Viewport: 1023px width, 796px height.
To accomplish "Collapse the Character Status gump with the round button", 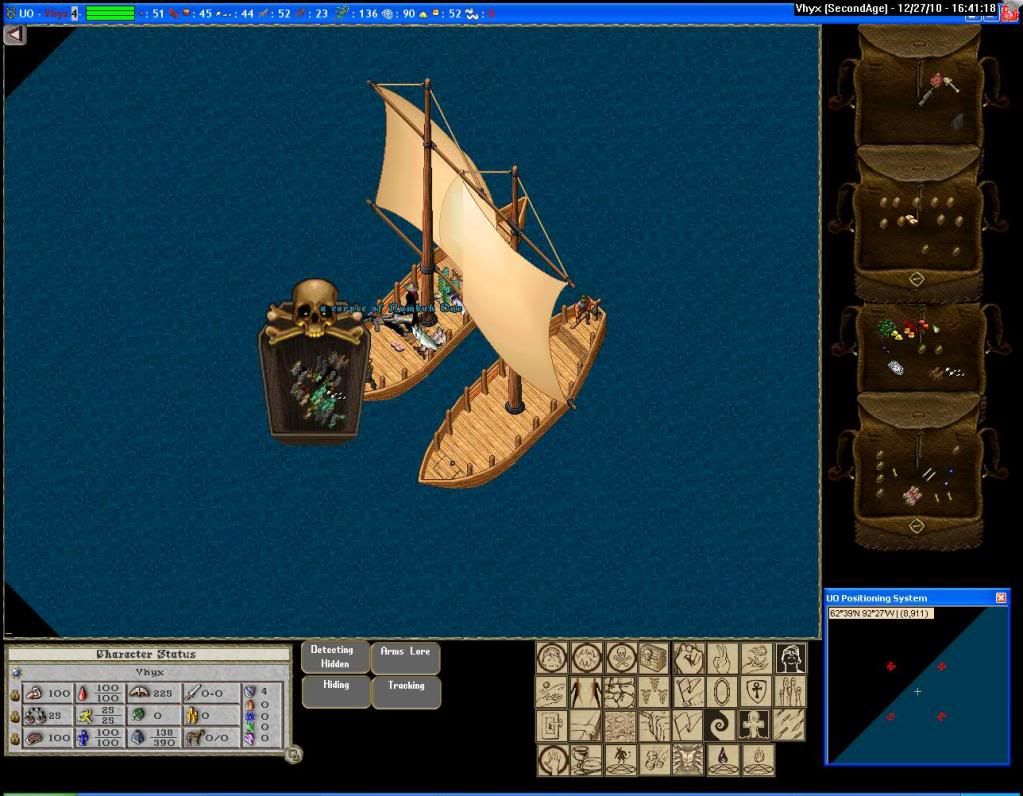I will click(294, 755).
